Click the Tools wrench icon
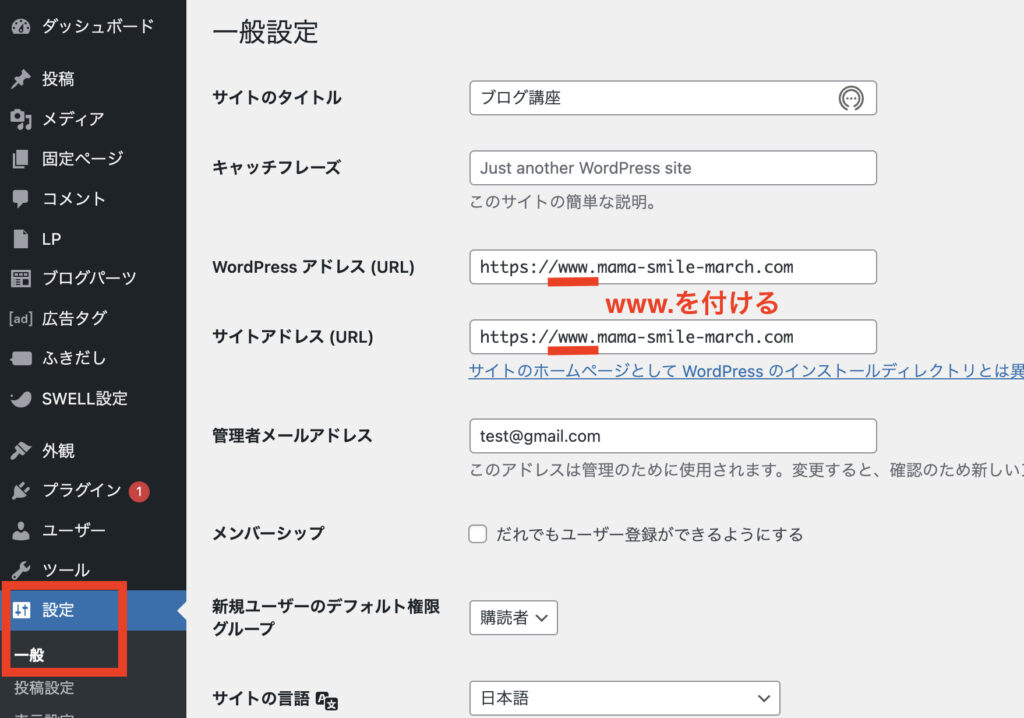Screen dimensions: 1024x718 tap(21, 571)
